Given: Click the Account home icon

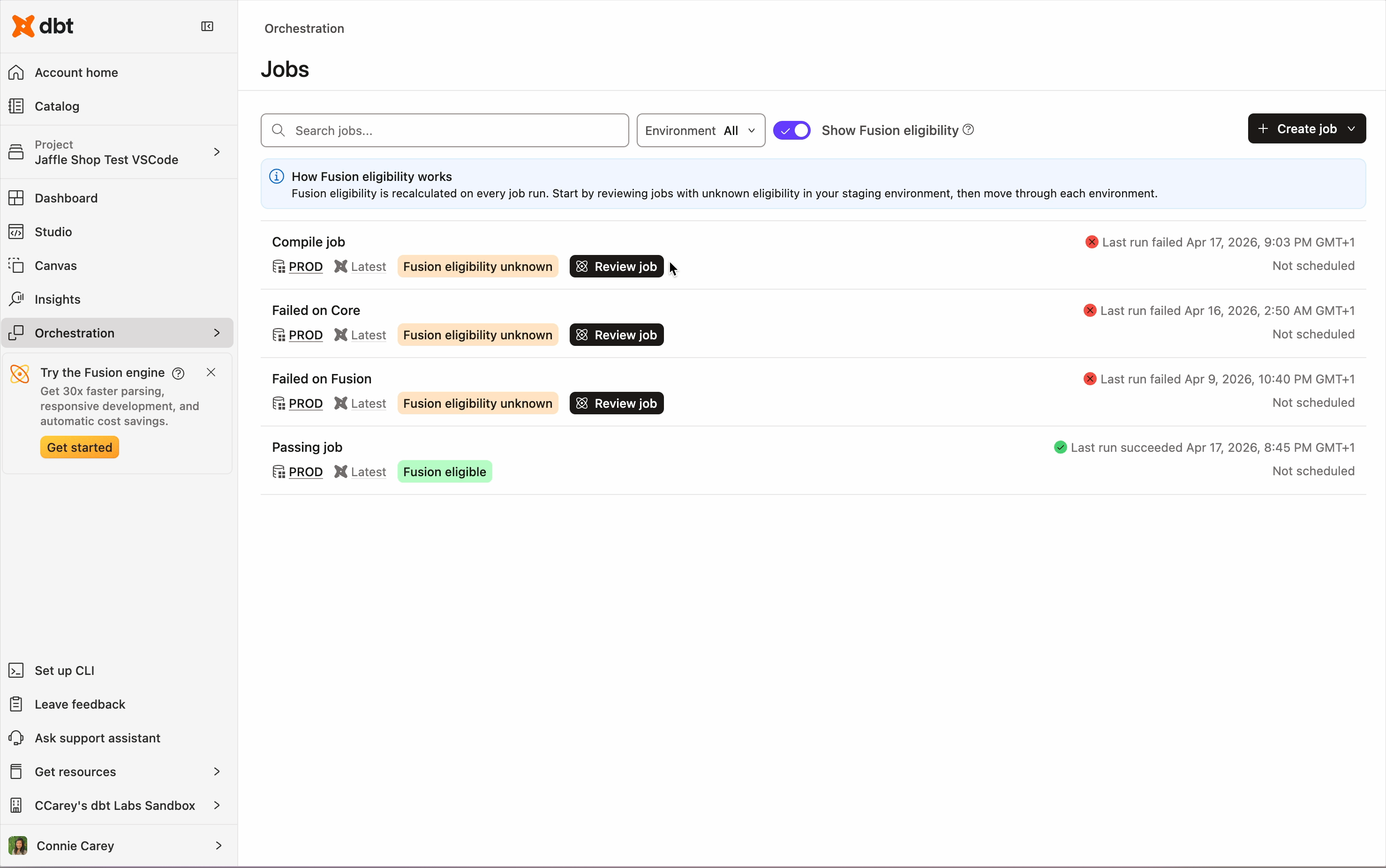Looking at the screenshot, I should click(x=16, y=72).
